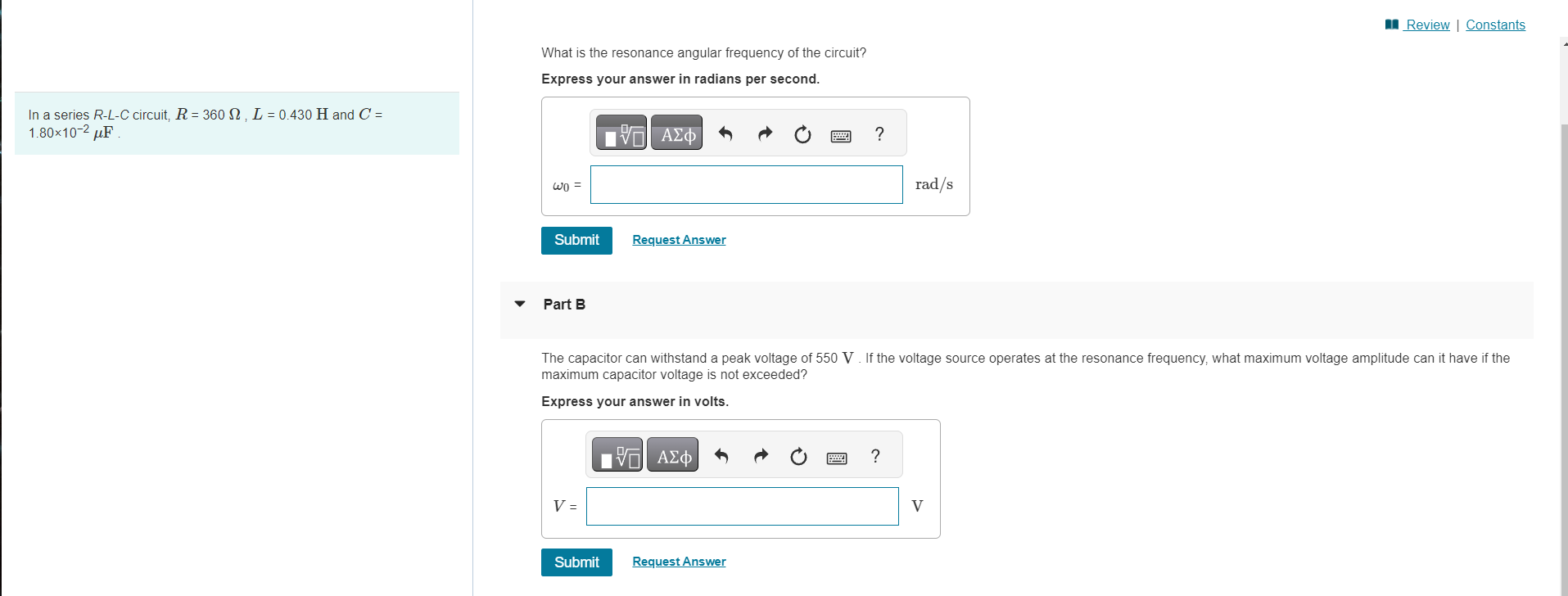Image resolution: width=1568 pixels, height=596 pixels.
Task: Open the on-screen keyboard for Part A
Action: click(x=840, y=134)
